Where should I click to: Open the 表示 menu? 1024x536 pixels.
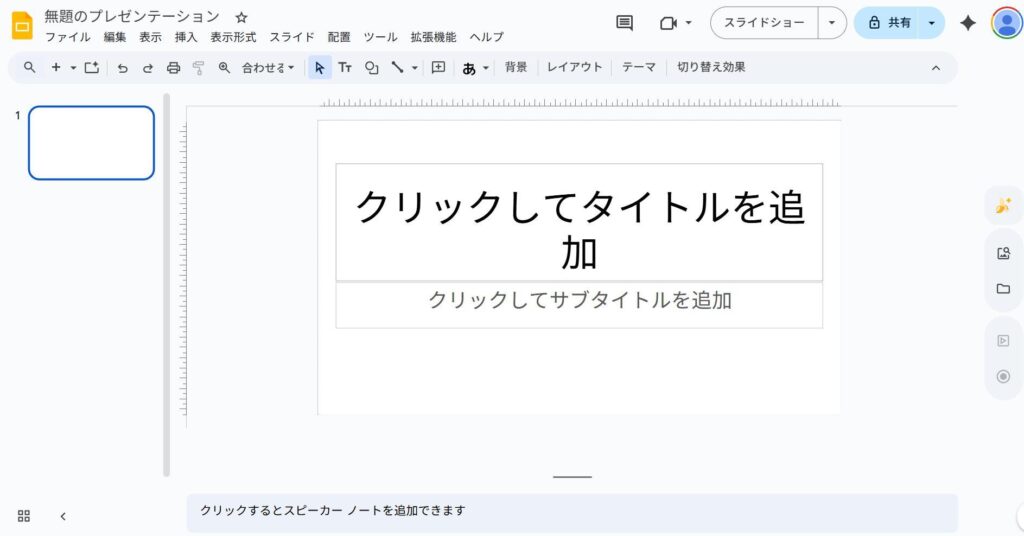pos(150,37)
